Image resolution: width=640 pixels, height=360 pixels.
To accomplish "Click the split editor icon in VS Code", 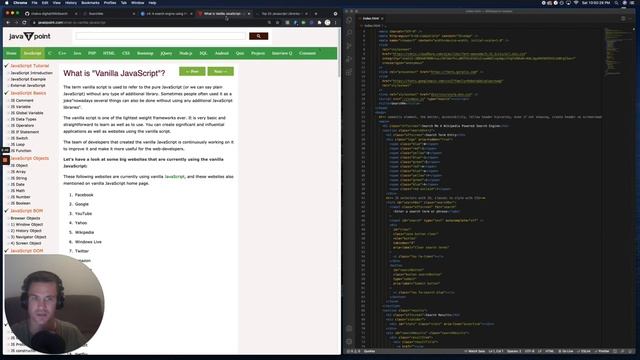I will [x=623, y=18].
